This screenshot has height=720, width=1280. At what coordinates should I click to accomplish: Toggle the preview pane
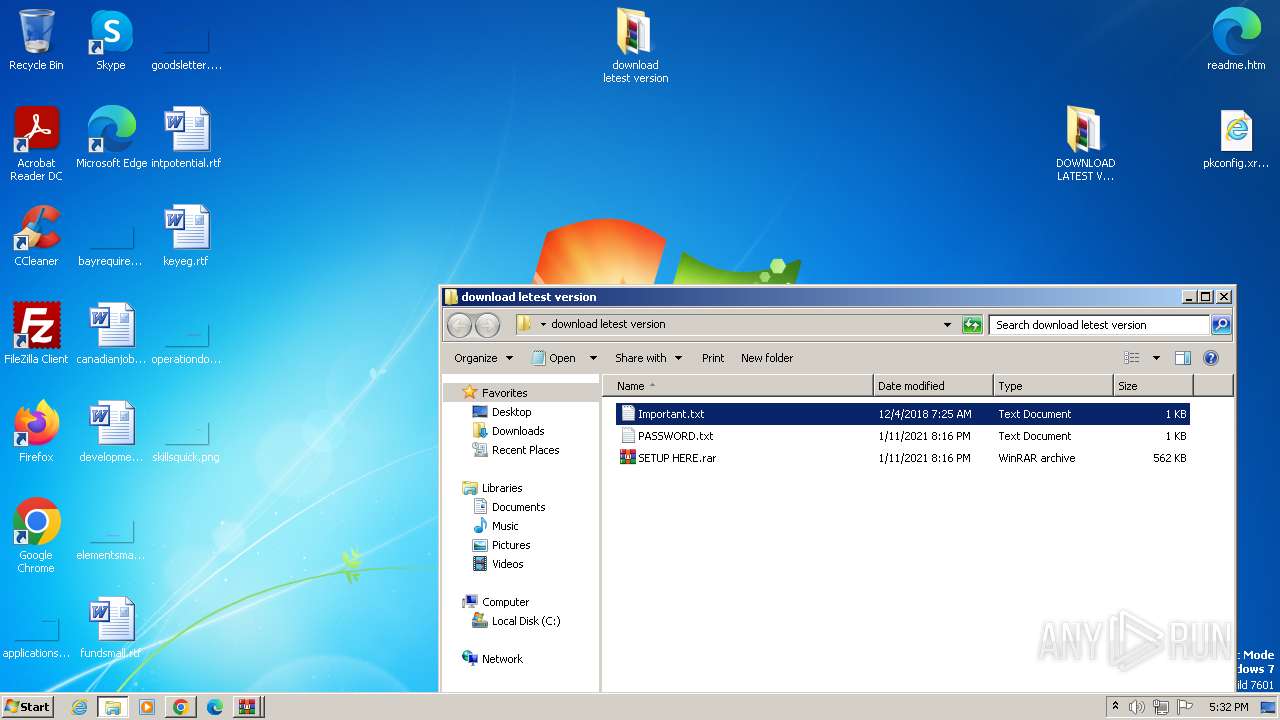[x=1183, y=358]
